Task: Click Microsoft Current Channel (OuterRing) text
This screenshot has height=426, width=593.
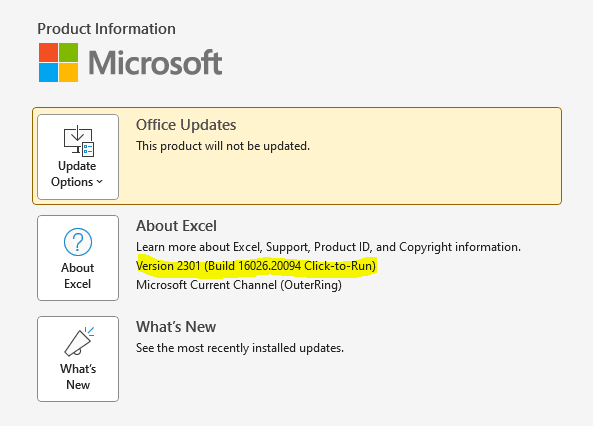Action: tap(239, 285)
